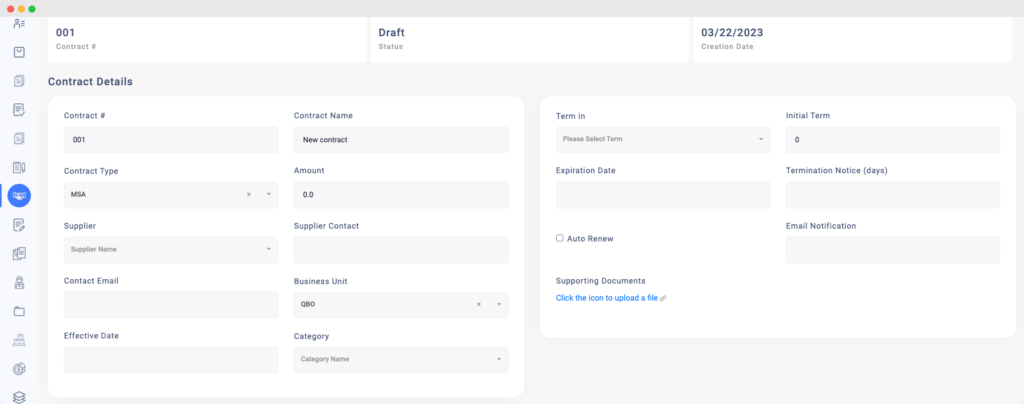
Task: Open the Supplier Name dropdown
Action: (269, 249)
